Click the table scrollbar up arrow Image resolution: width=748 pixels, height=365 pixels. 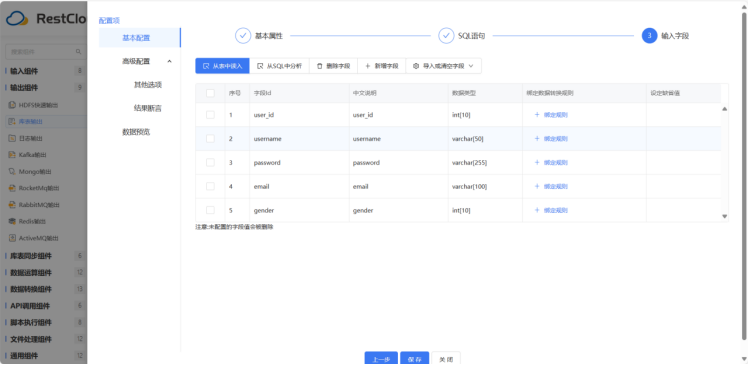coord(725,109)
